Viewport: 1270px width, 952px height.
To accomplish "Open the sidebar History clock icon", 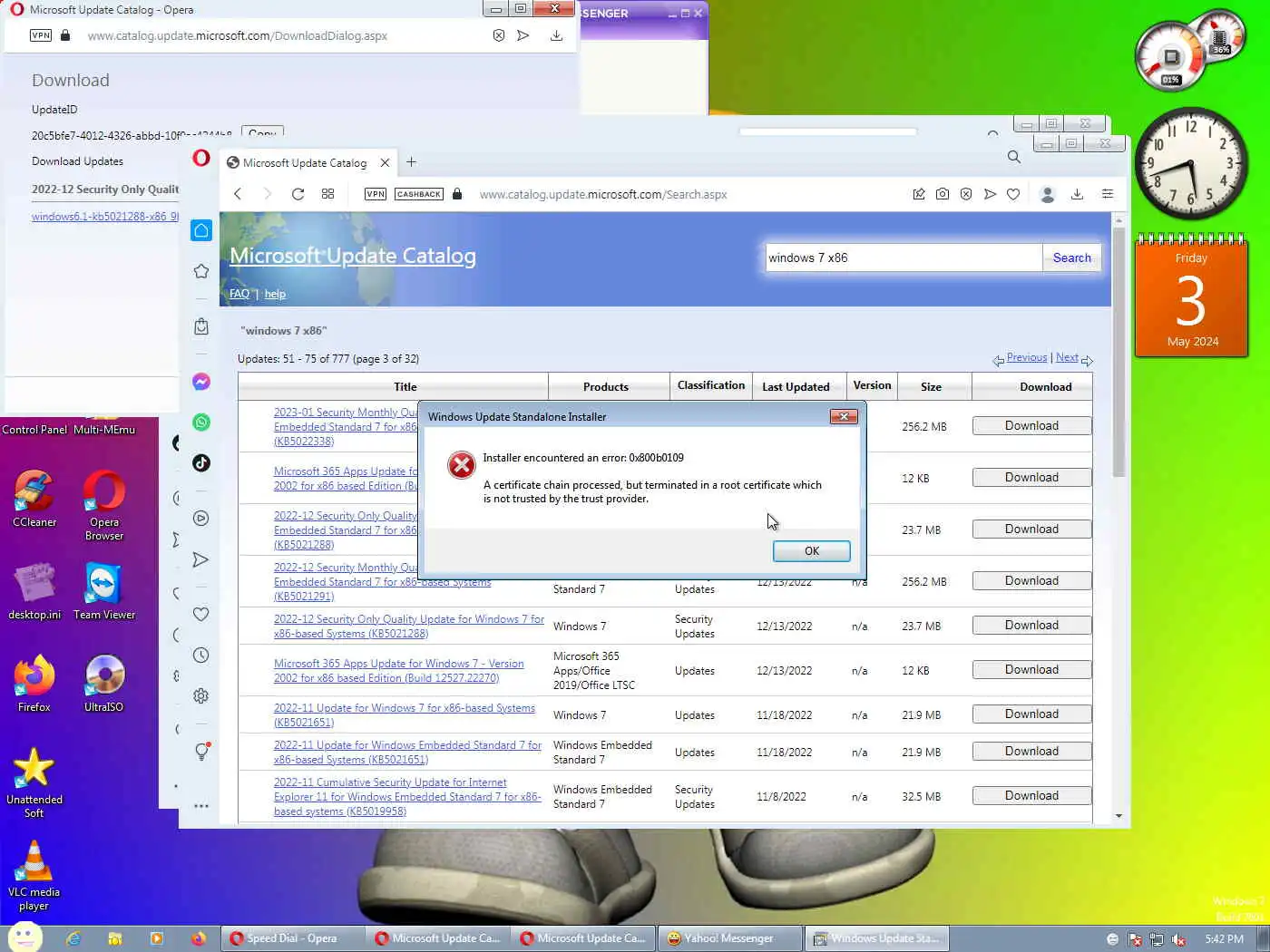I will pyautogui.click(x=201, y=655).
